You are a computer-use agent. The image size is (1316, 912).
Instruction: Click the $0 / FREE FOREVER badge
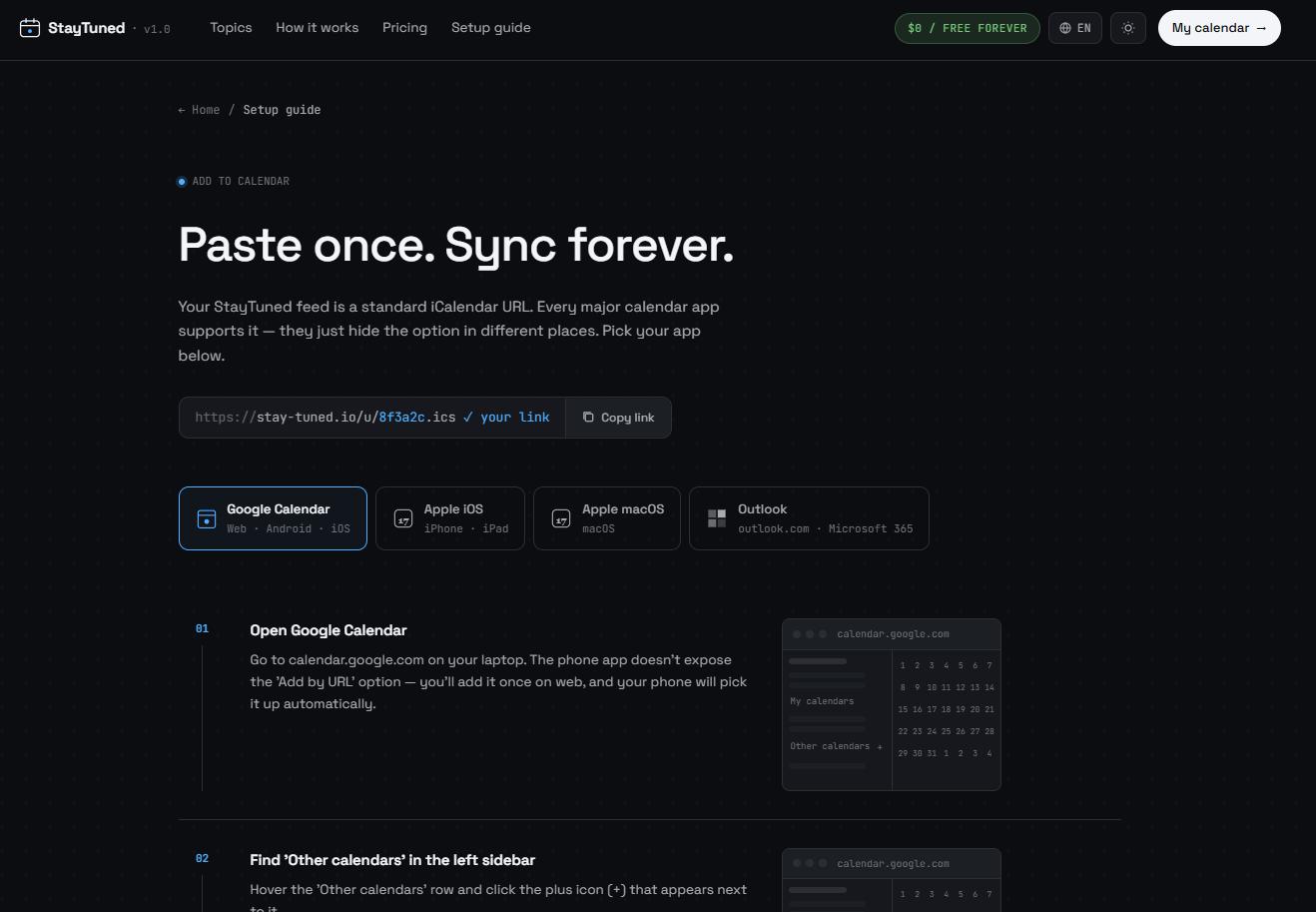[968, 28]
